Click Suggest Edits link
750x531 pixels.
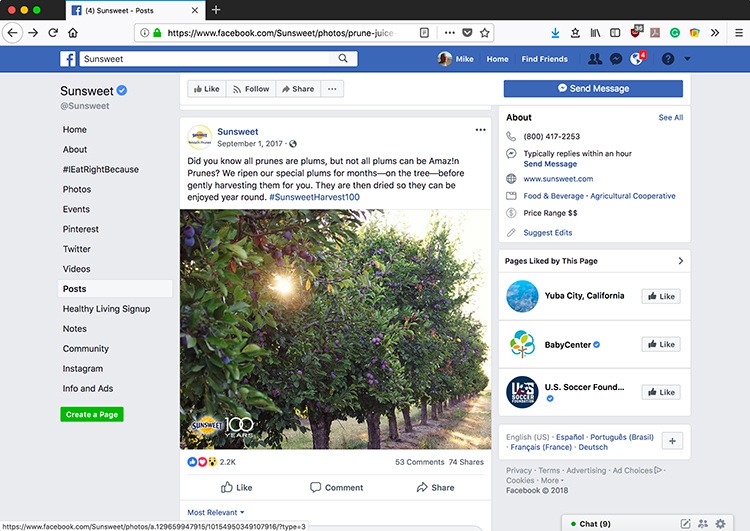point(548,232)
